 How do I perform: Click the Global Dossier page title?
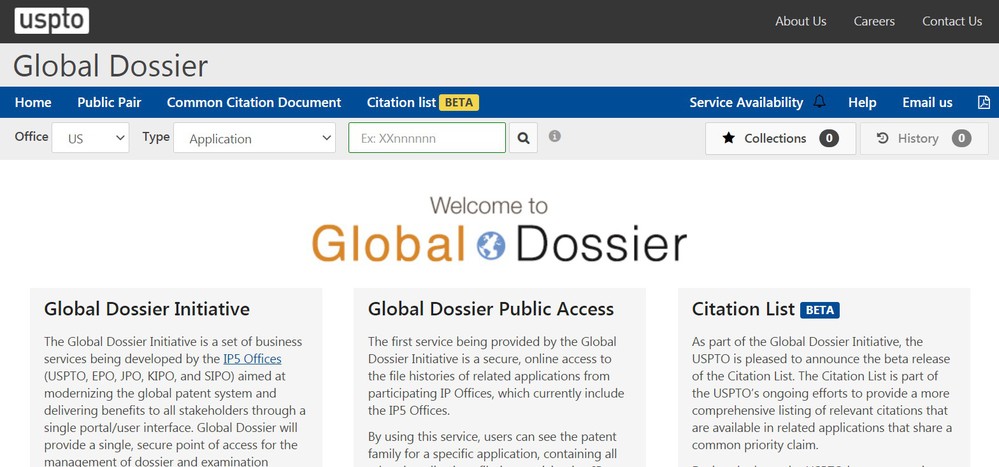pyautogui.click(x=110, y=66)
